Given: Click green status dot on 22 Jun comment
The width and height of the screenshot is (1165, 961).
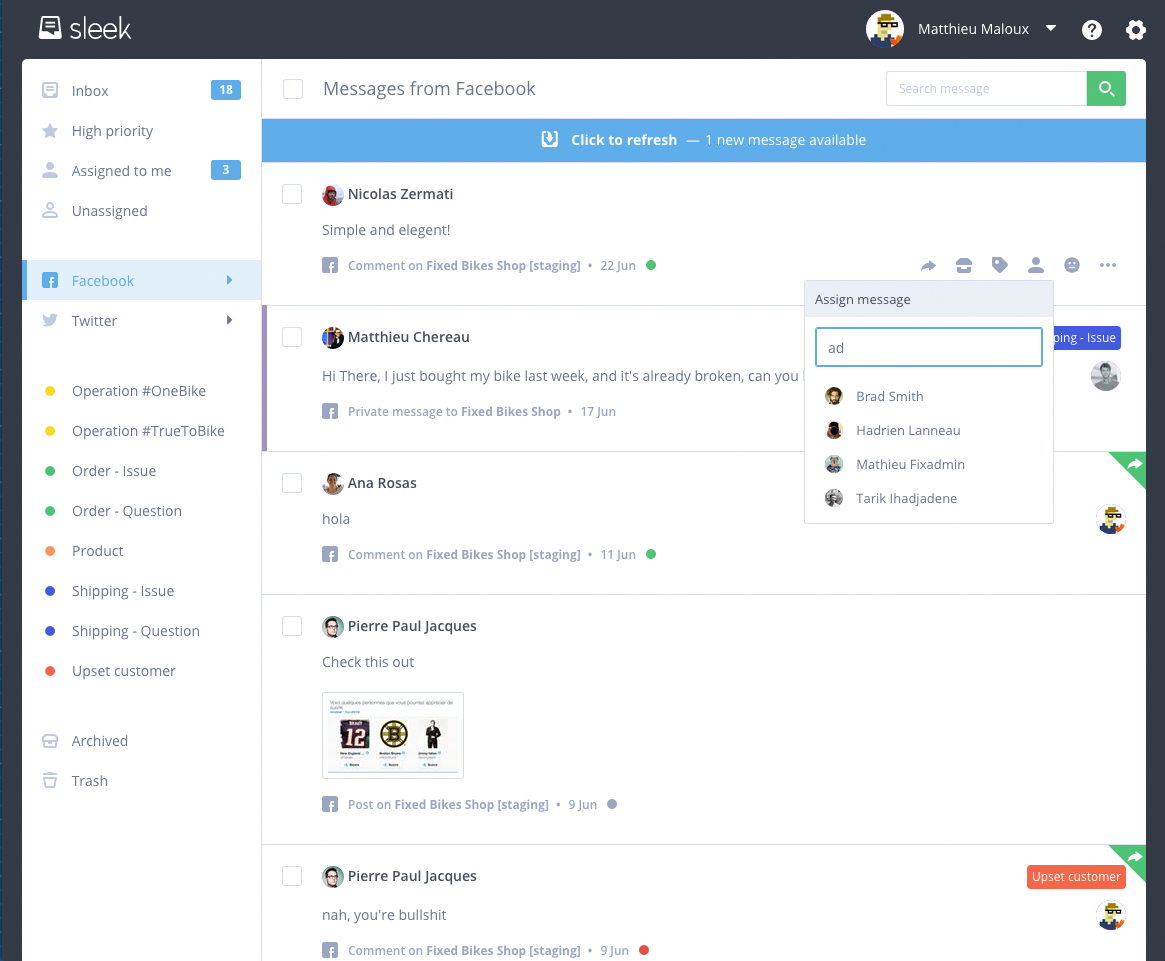Looking at the screenshot, I should (651, 265).
